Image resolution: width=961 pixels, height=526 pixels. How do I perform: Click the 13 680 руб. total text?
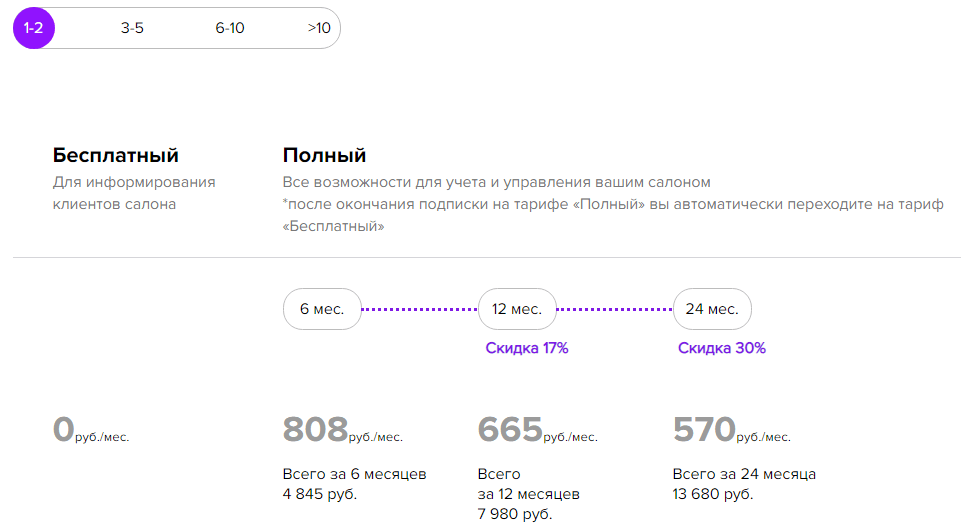713,494
